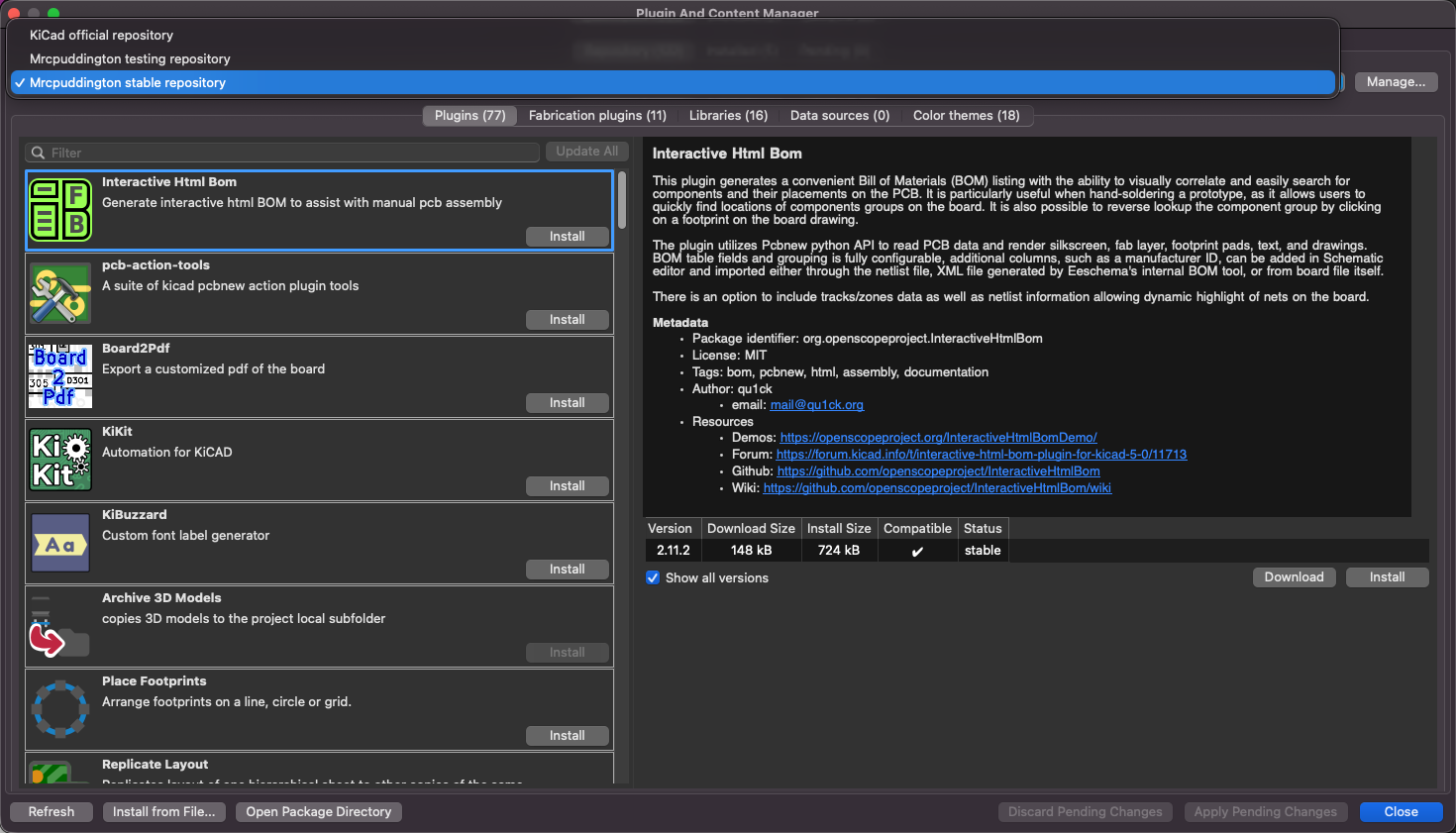Click the stable status cell
This screenshot has height=833, width=1456.
[983, 551]
